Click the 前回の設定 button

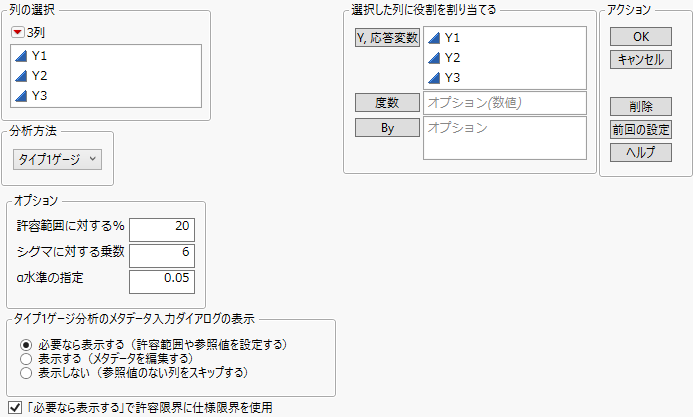641,130
